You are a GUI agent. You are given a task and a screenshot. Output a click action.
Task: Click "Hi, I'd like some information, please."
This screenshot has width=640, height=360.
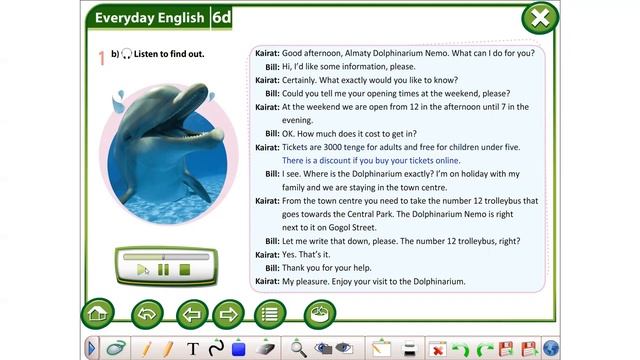coord(349,67)
